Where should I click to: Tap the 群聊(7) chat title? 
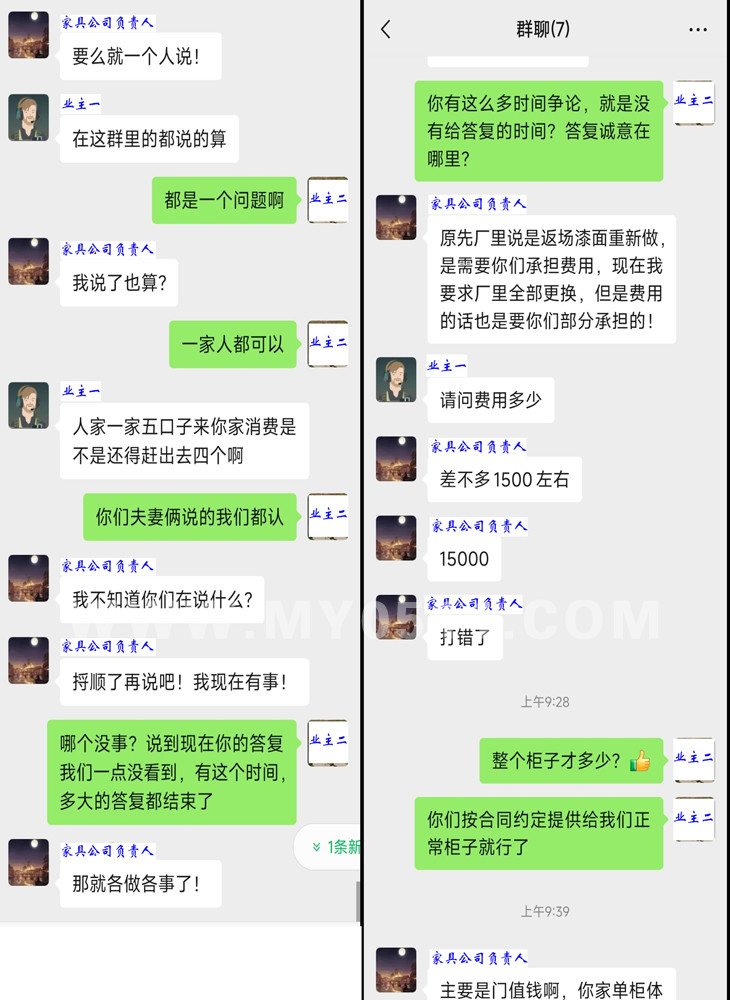point(543,29)
